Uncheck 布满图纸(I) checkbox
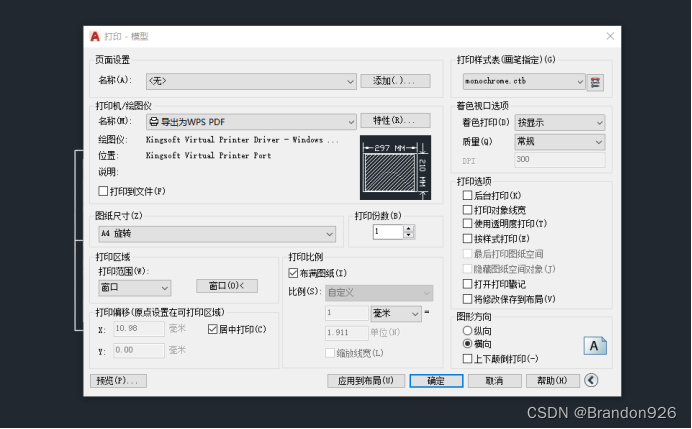 pyautogui.click(x=293, y=273)
